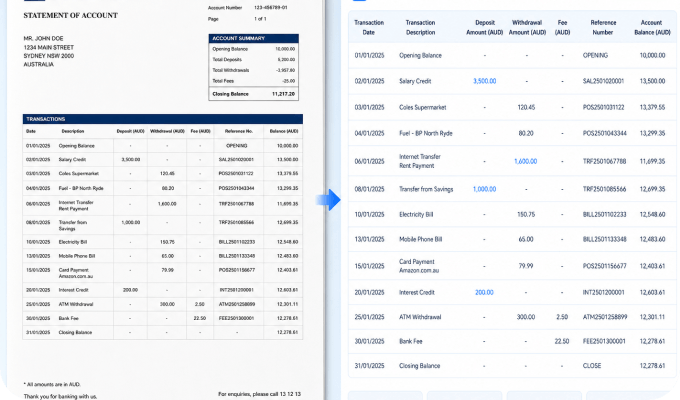Click MR. JOHN DOE on the statement
The width and height of the screenshot is (680, 400).
pos(43,39)
